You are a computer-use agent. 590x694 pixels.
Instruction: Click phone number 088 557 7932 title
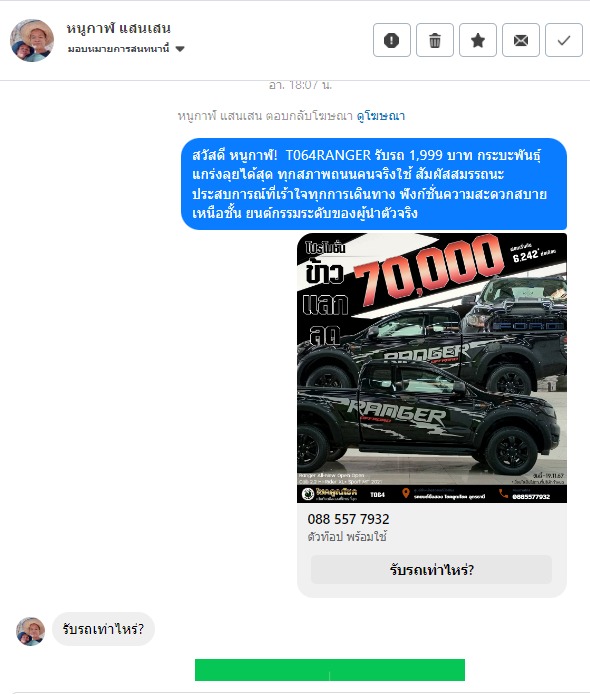pos(348,519)
